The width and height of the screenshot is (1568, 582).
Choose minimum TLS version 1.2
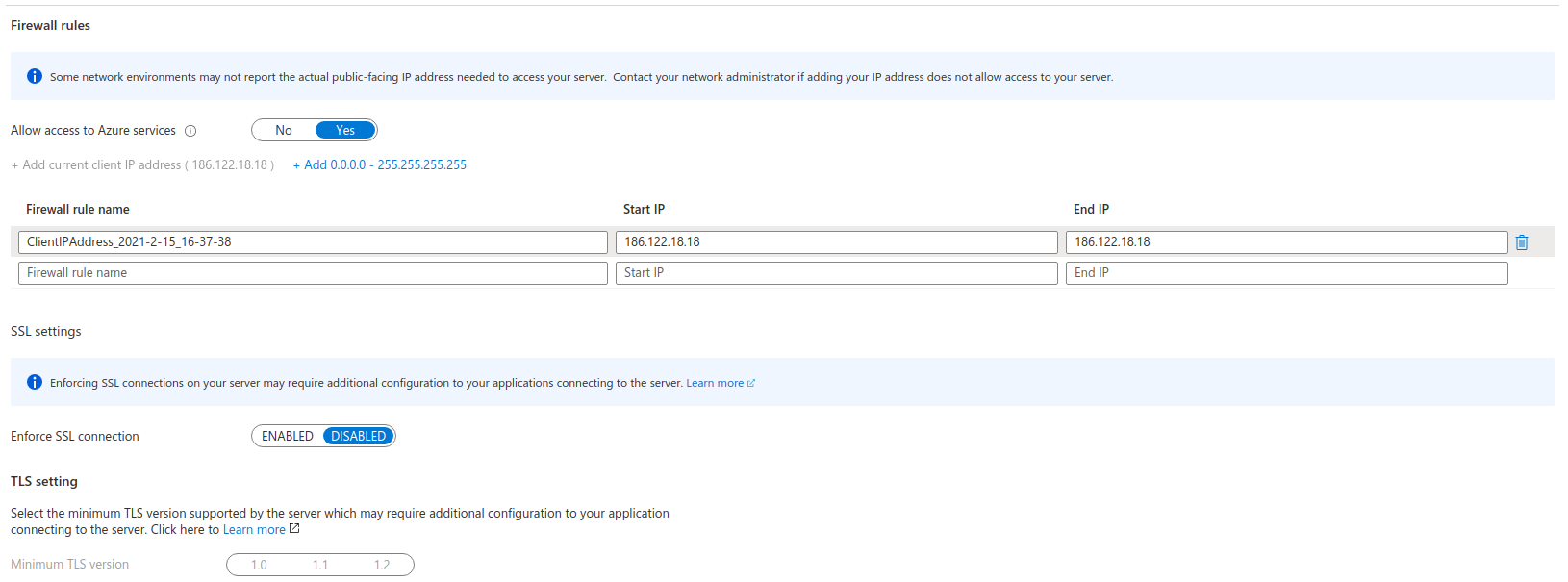(x=382, y=565)
